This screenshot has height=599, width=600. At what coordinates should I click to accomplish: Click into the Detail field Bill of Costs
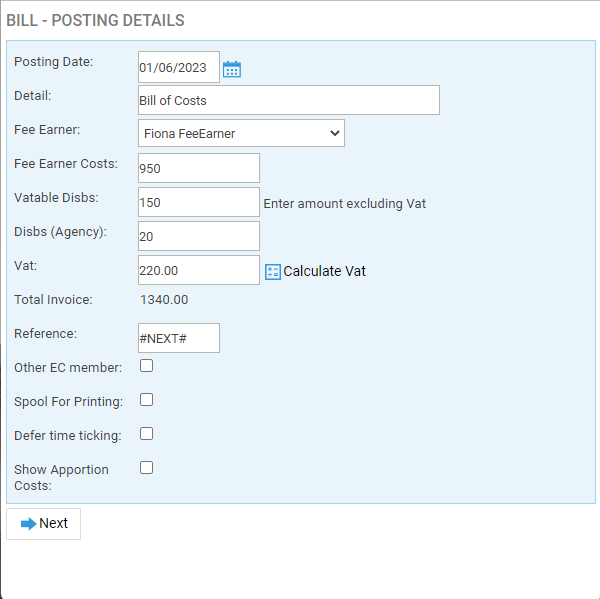(x=289, y=100)
